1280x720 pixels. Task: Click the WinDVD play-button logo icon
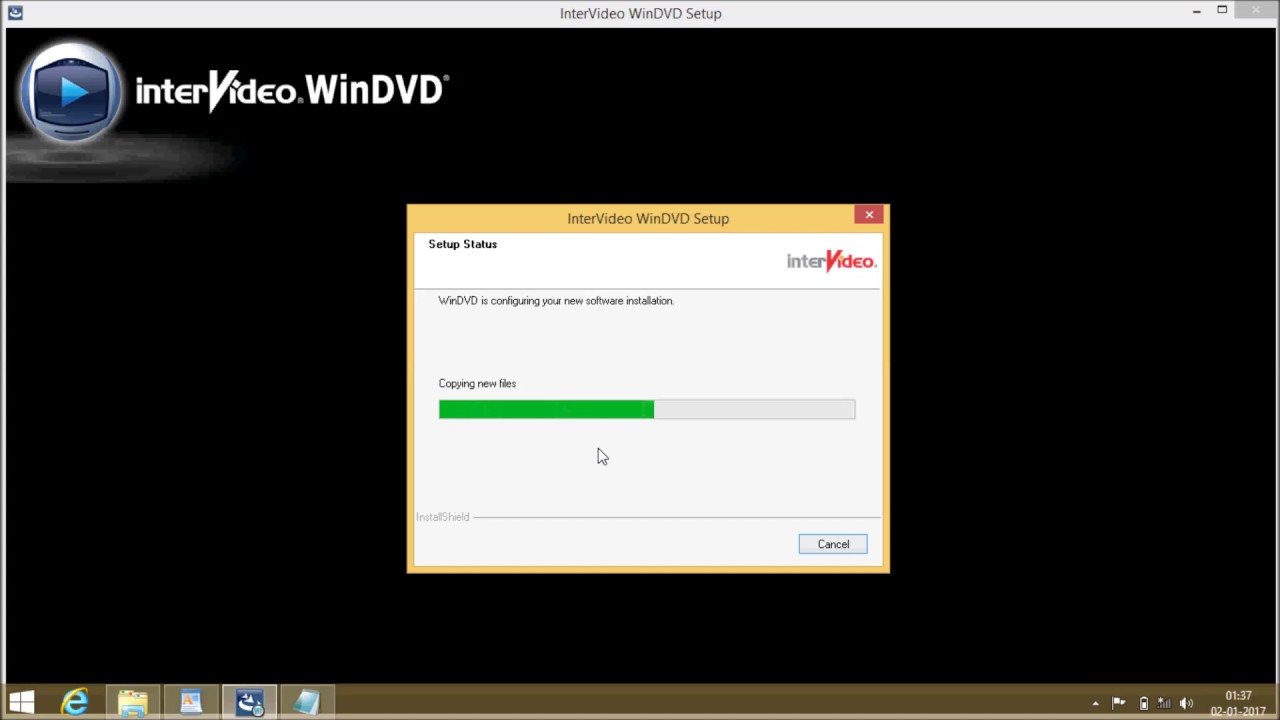click(70, 92)
